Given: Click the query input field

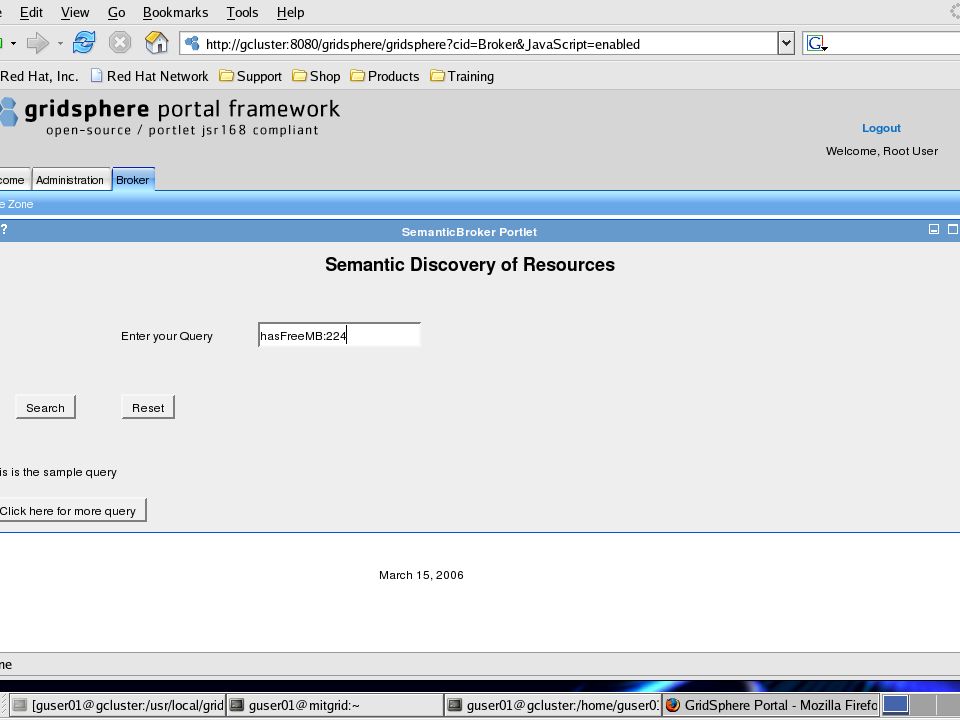Looking at the screenshot, I should (339, 336).
